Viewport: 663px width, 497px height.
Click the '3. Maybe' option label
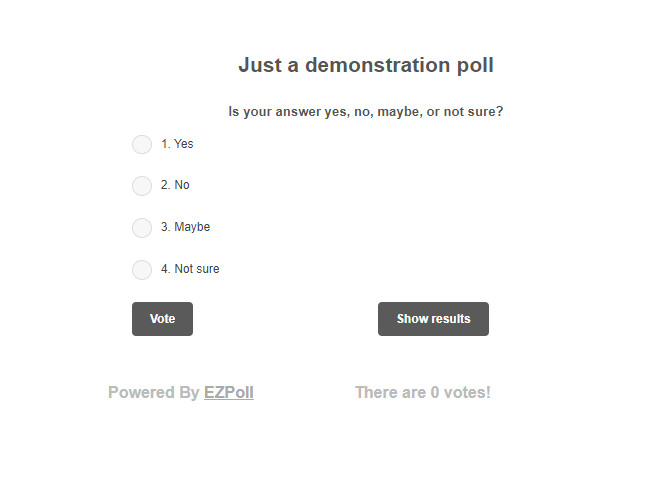pos(185,227)
